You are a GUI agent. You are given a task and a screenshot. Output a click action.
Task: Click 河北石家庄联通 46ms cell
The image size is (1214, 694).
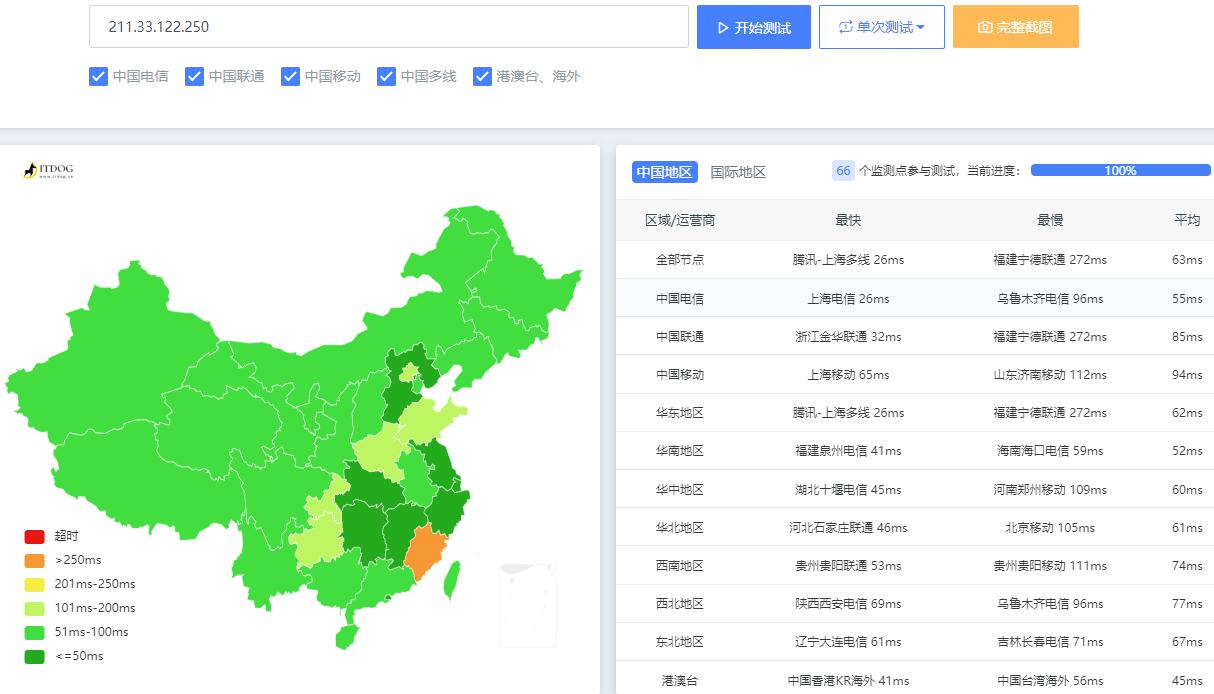(x=848, y=527)
